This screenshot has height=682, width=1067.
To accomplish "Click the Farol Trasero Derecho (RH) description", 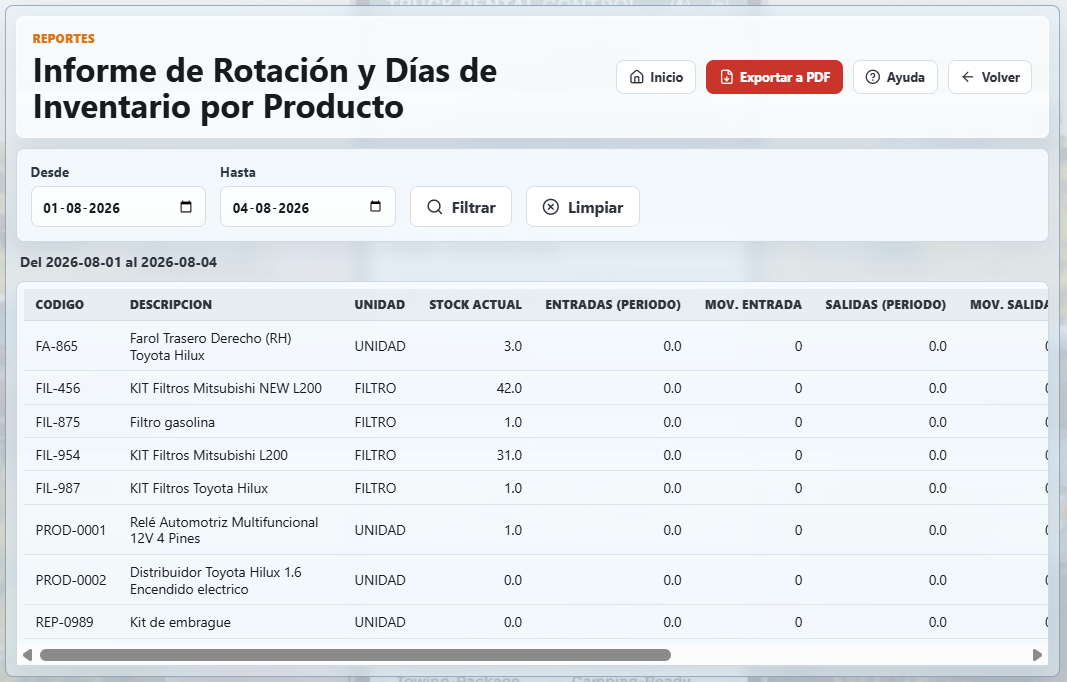I will [x=210, y=346].
